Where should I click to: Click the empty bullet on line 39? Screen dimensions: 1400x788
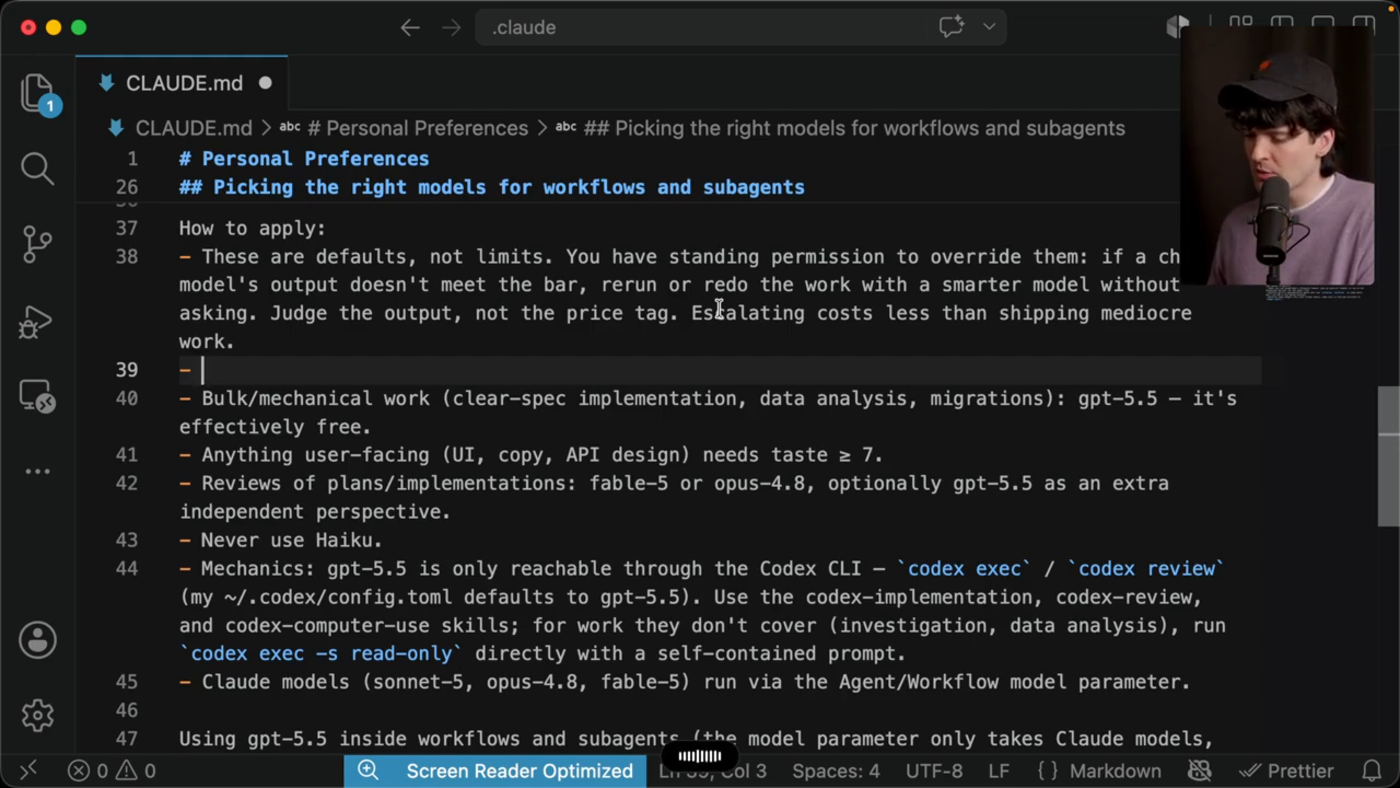pyautogui.click(x=185, y=370)
